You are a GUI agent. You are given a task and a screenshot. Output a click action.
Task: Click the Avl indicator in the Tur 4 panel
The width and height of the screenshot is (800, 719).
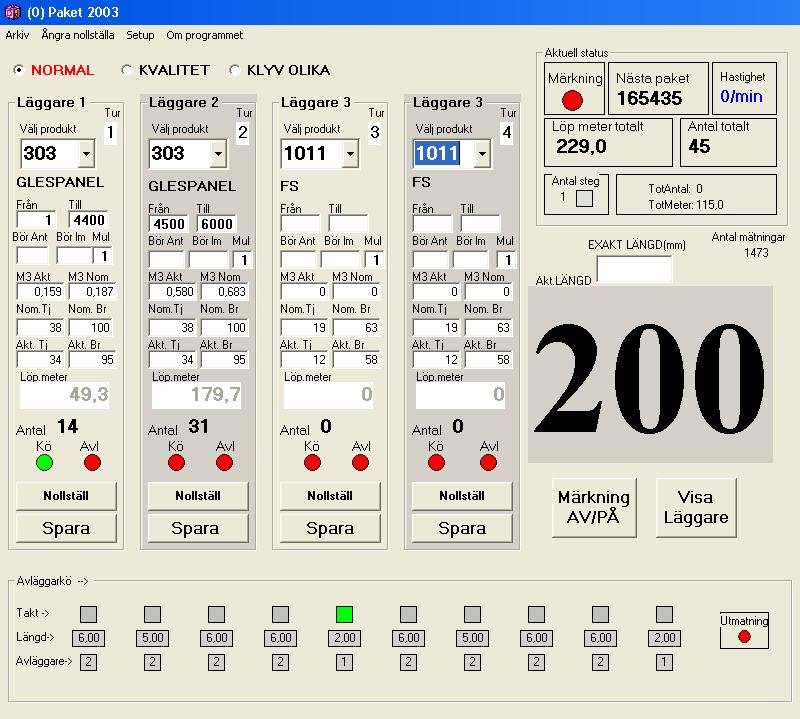[x=488, y=463]
